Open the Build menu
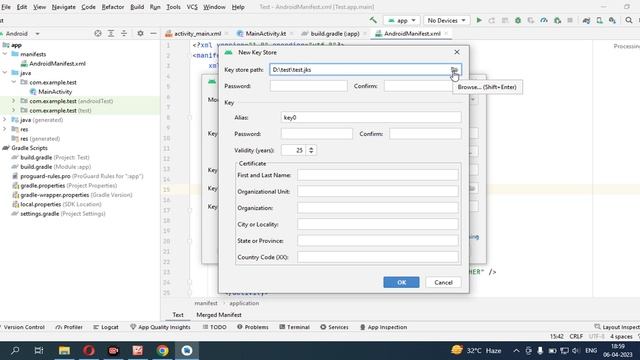This screenshot has height=360, width=640. coord(137,7)
